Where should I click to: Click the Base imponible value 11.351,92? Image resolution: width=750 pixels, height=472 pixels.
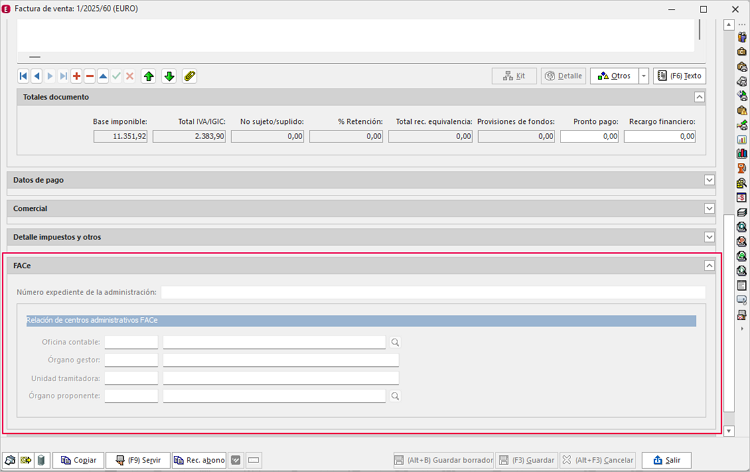(x=121, y=136)
